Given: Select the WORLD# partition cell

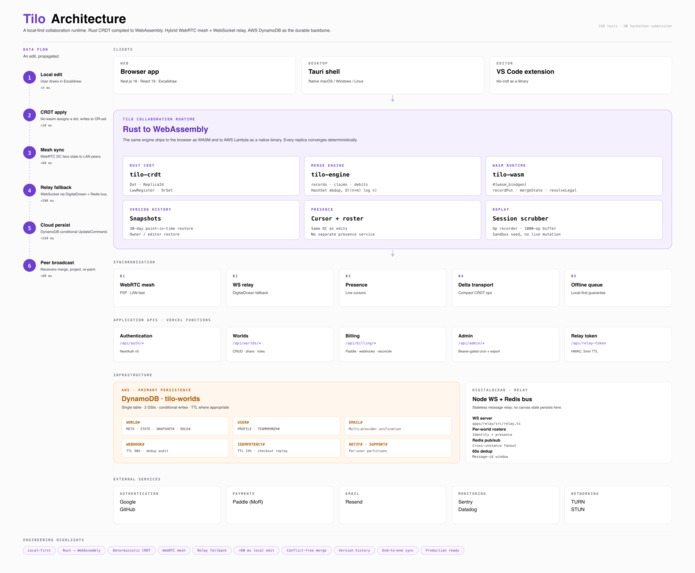Looking at the screenshot, I should tap(175, 426).
